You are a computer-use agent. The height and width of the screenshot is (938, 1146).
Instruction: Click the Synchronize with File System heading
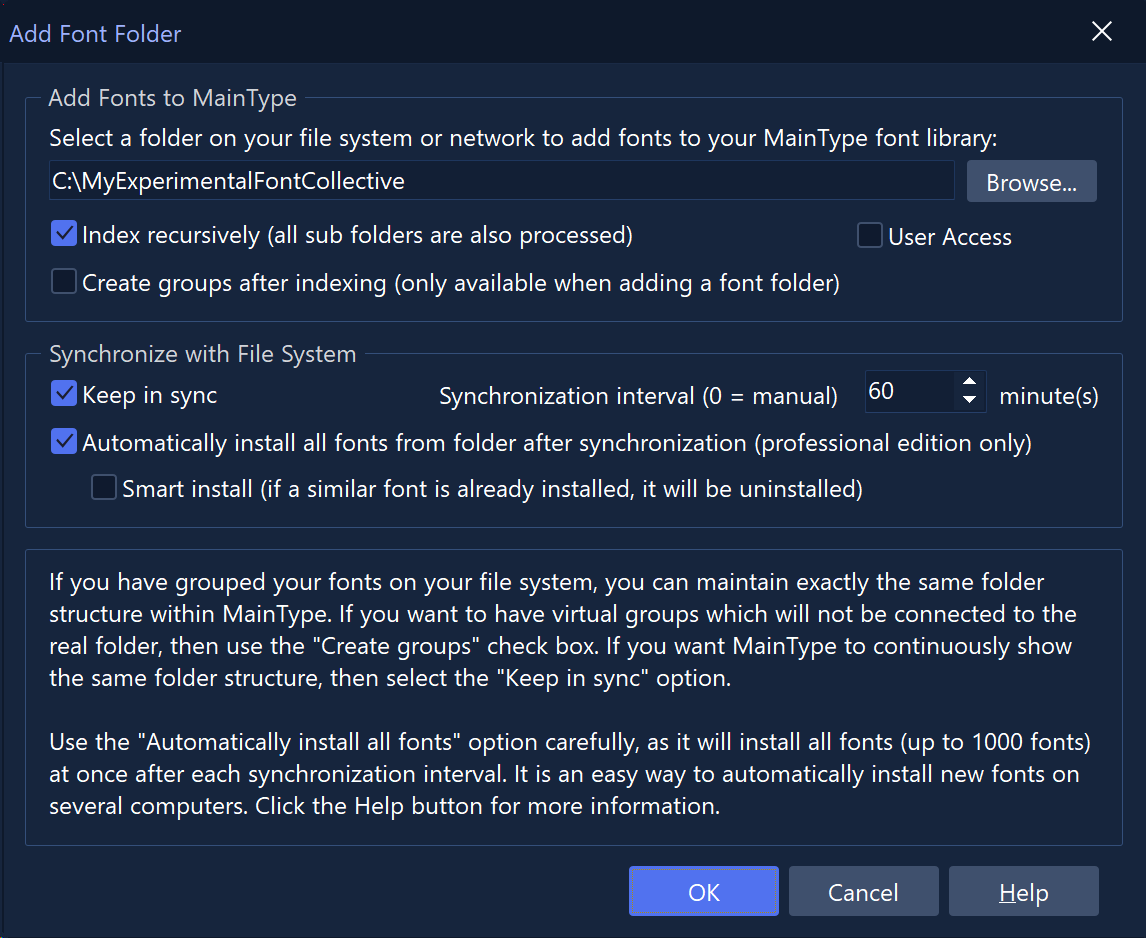pos(202,354)
